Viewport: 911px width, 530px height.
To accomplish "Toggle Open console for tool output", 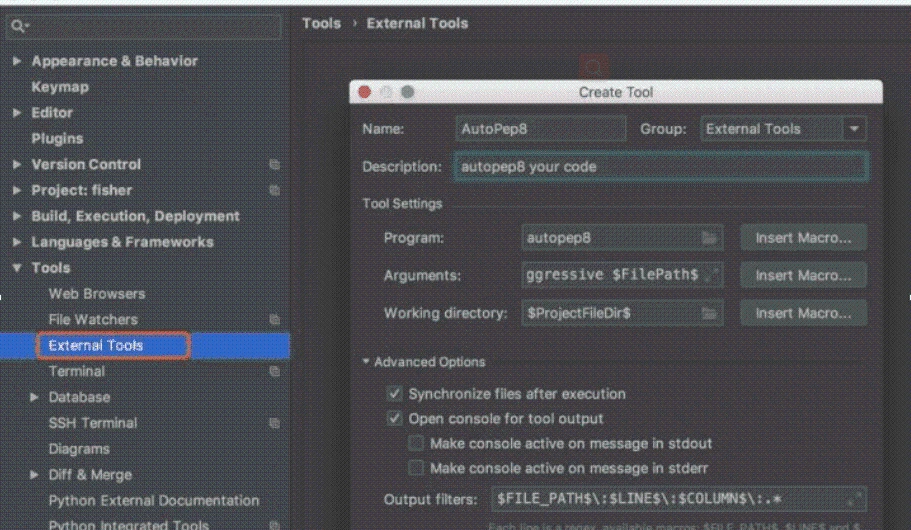I will pyautogui.click(x=395, y=419).
